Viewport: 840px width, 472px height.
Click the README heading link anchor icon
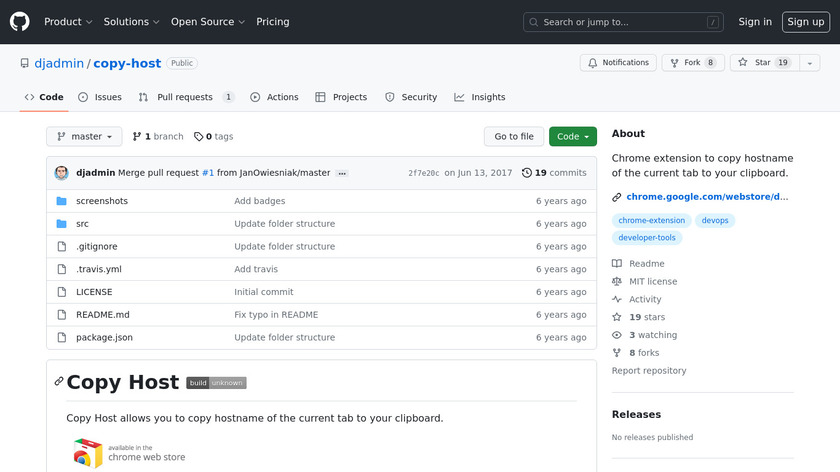(59, 381)
